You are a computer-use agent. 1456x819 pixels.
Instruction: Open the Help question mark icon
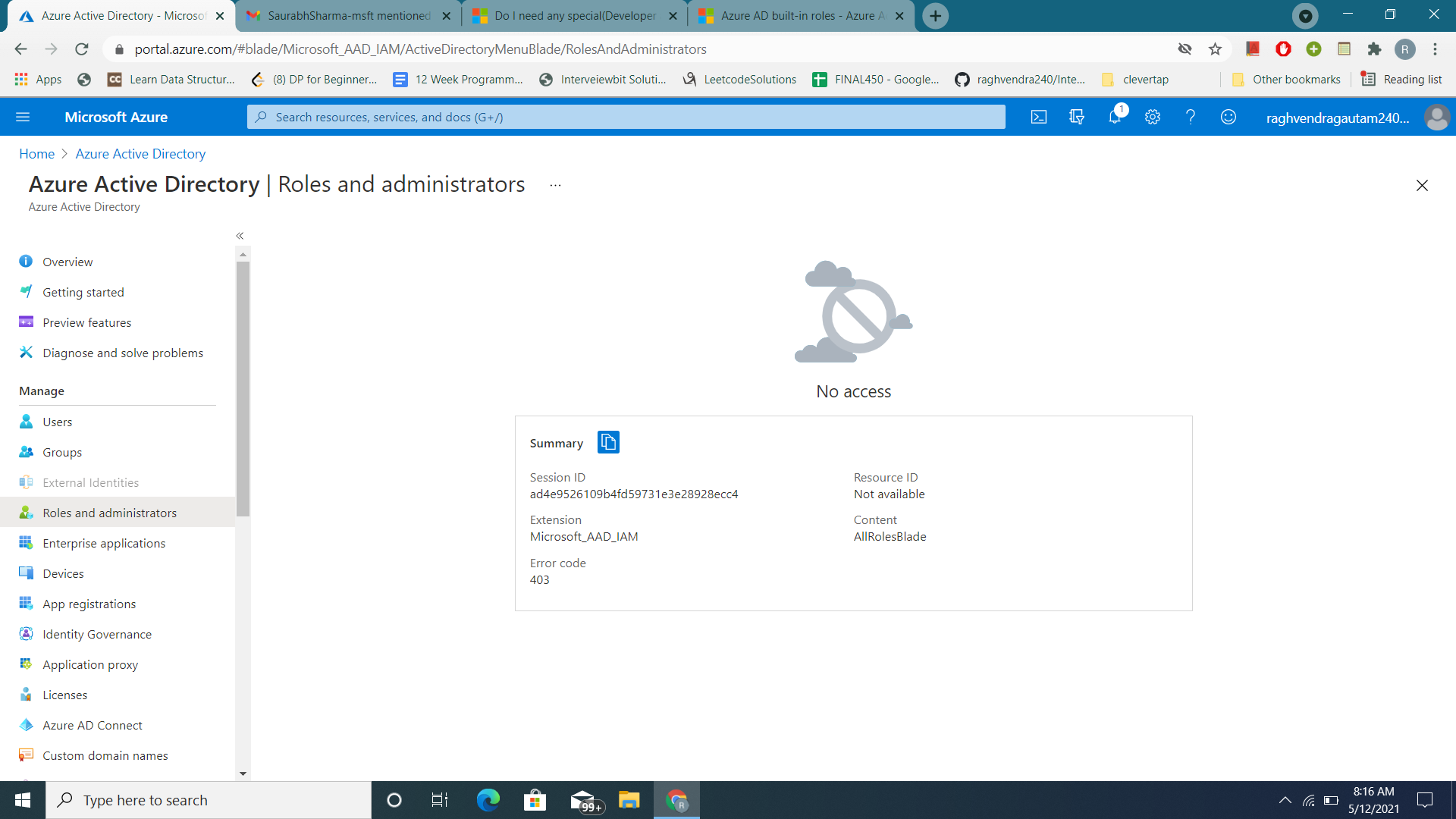1191,117
